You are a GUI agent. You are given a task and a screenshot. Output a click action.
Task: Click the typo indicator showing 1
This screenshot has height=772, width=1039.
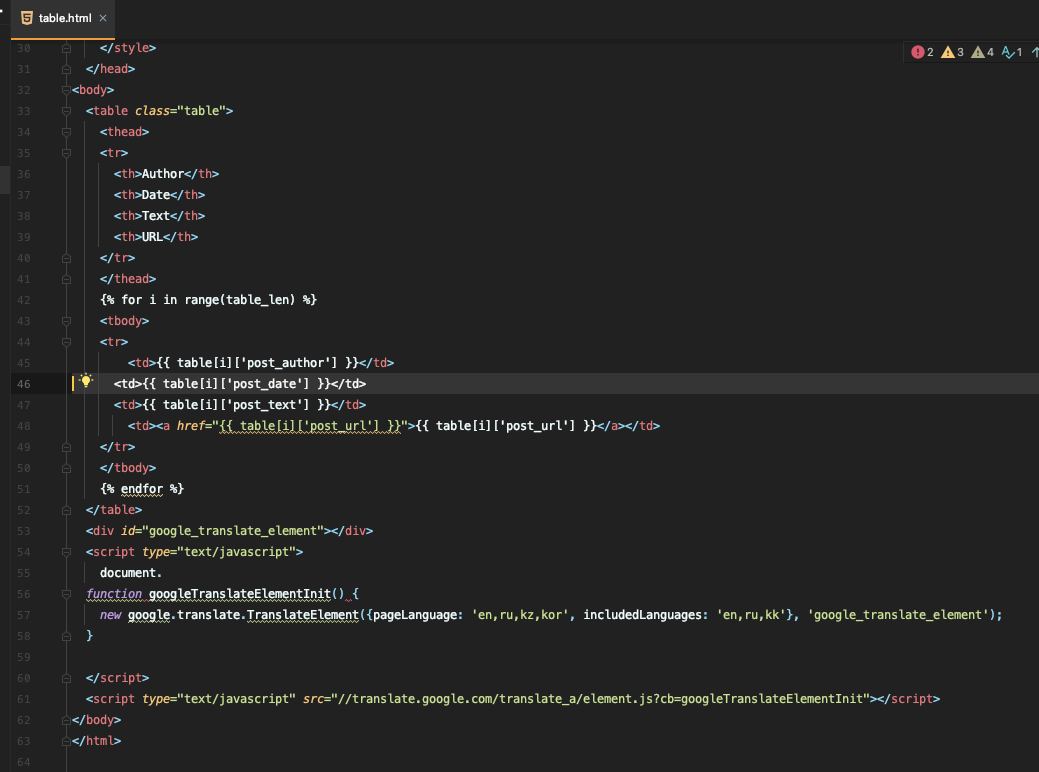pyautogui.click(x=1012, y=52)
